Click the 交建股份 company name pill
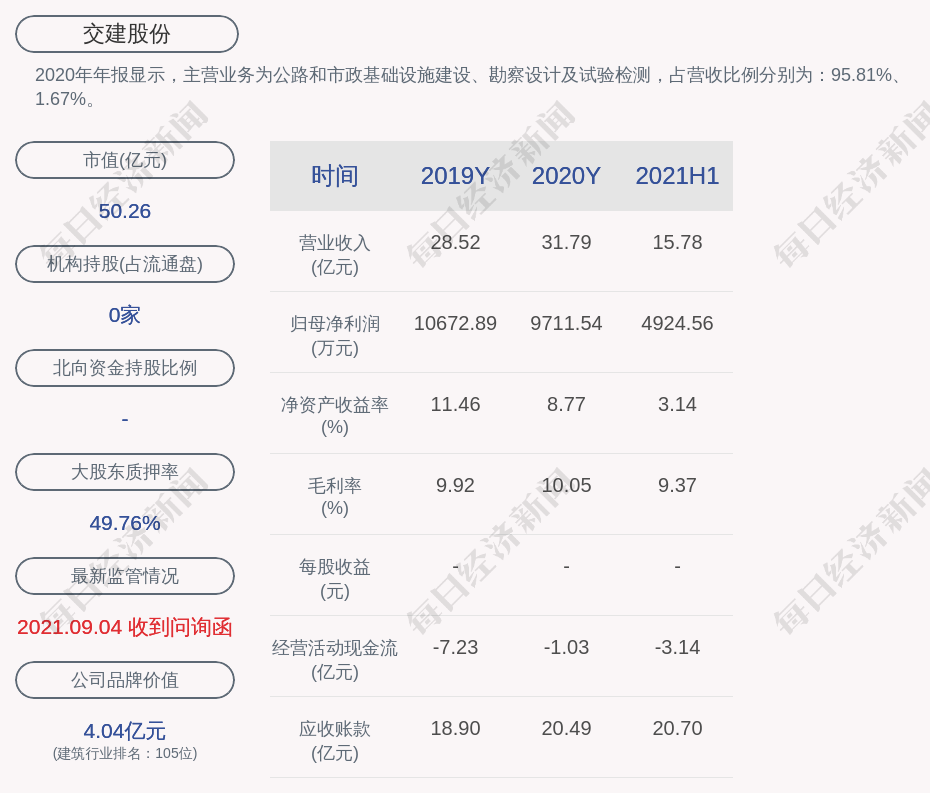This screenshot has height=793, width=930. (x=127, y=34)
